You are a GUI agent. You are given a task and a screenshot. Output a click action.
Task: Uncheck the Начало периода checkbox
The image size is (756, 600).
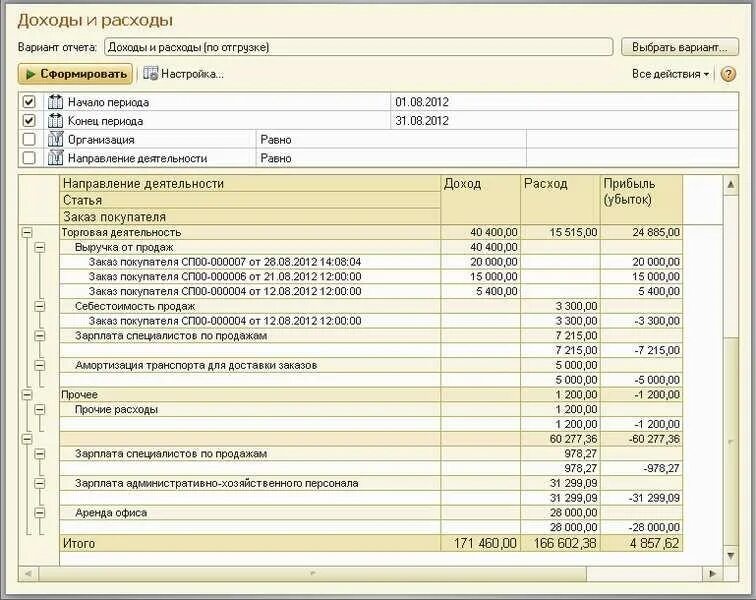click(29, 102)
